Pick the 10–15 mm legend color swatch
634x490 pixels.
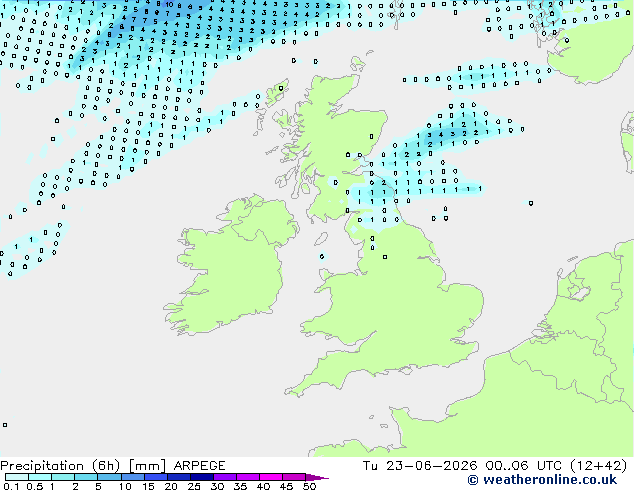click(132, 477)
